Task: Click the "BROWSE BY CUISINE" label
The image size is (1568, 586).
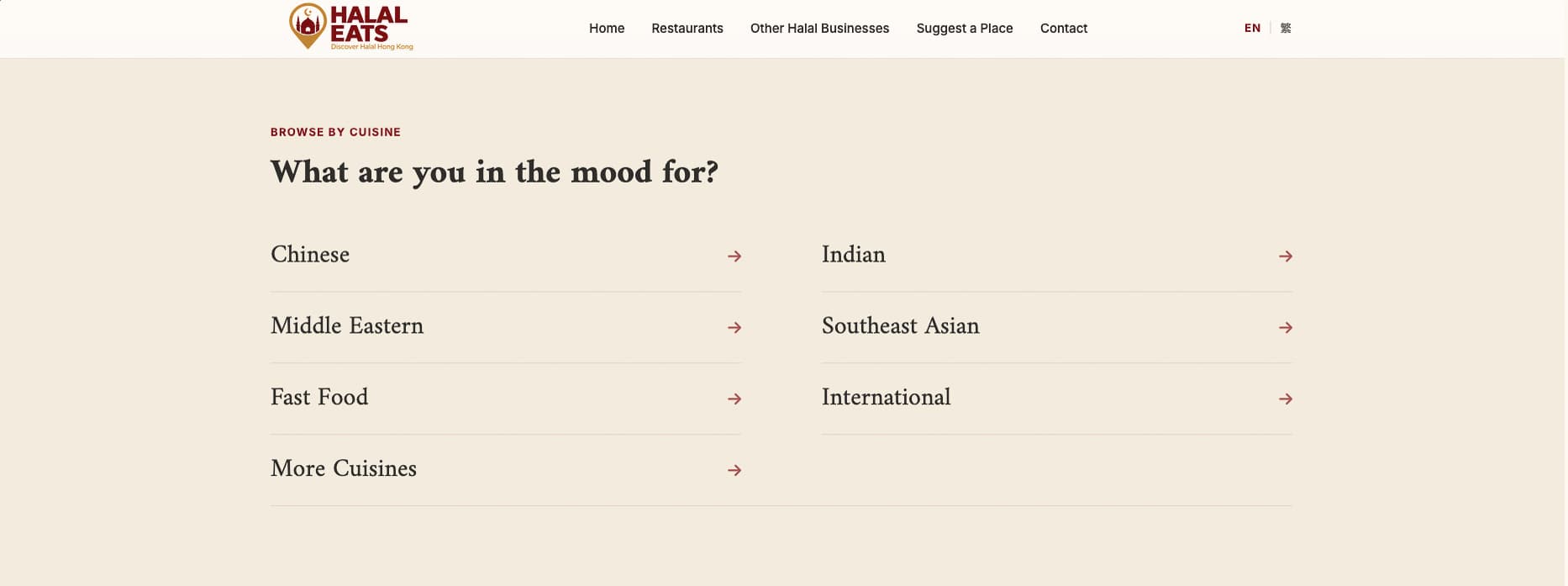Action: 335,132
